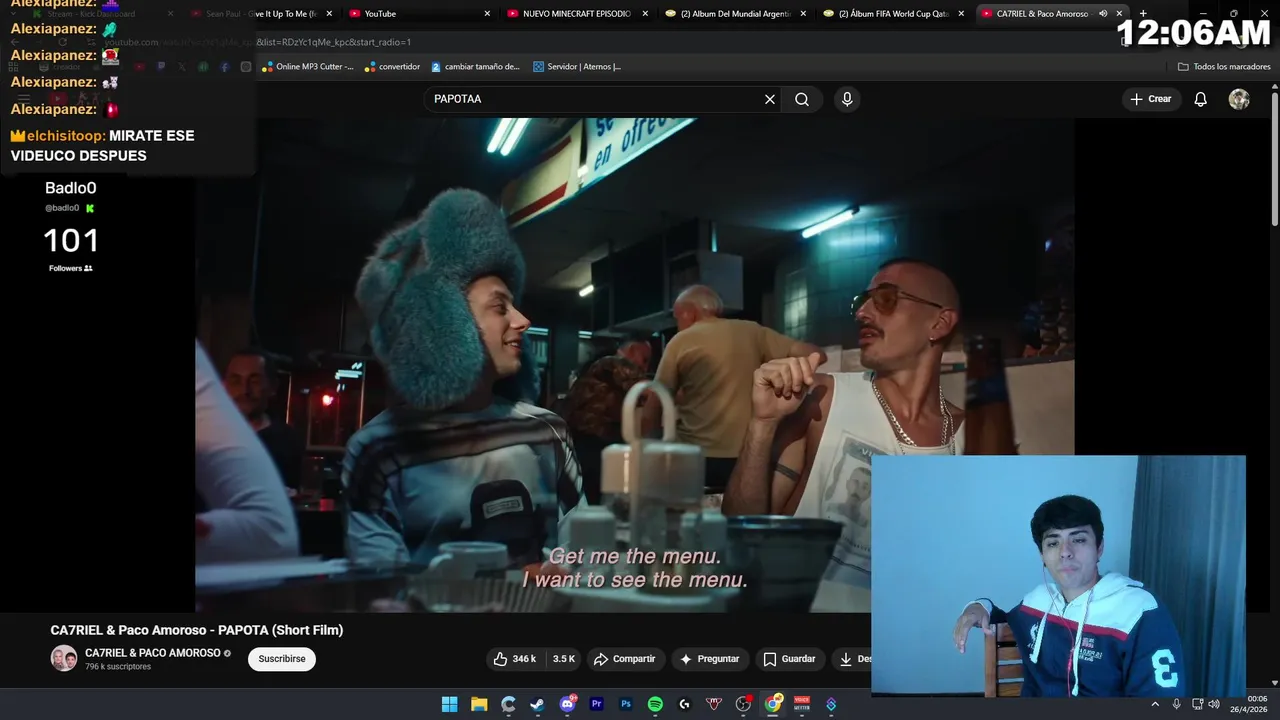Launch Premiere Pro from the taskbar

pos(597,704)
